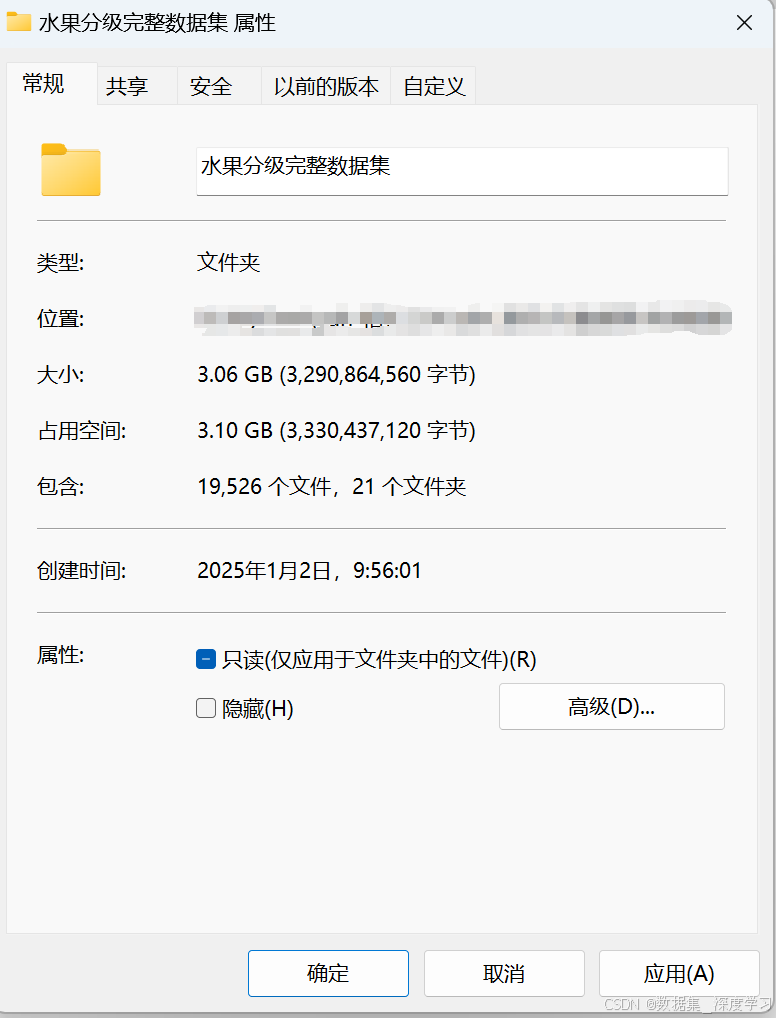The width and height of the screenshot is (776, 1018).
Task: Close the properties dialog with the X
Action: [x=744, y=23]
